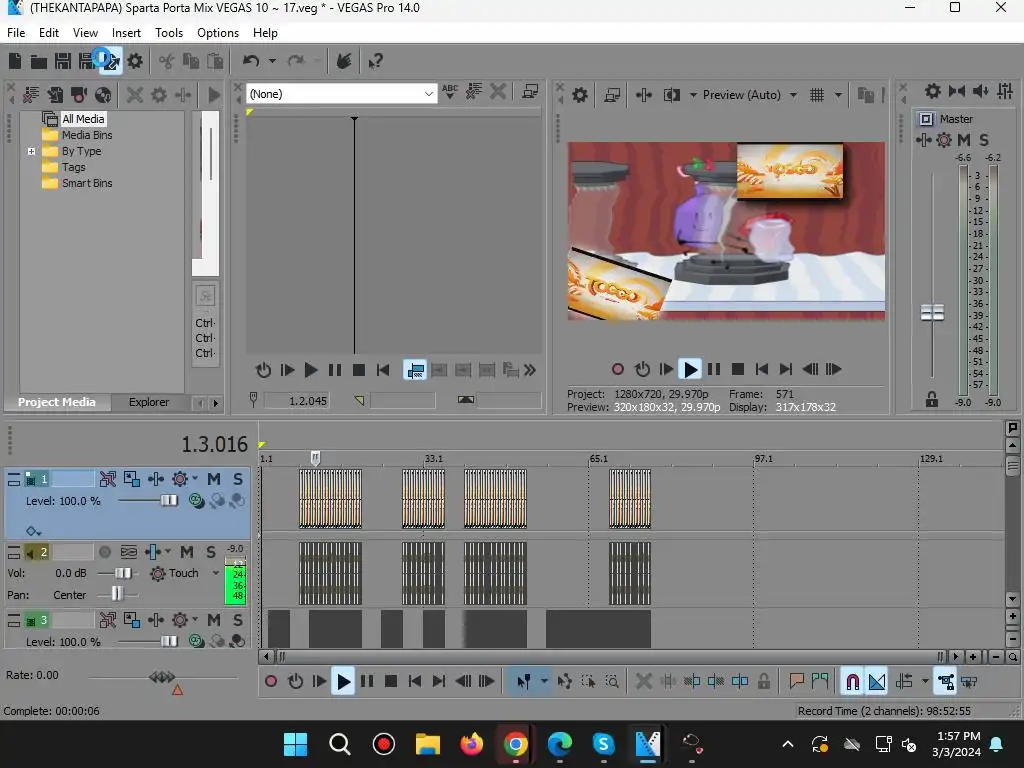Stop playback in the timeline transport bar

[x=391, y=682]
